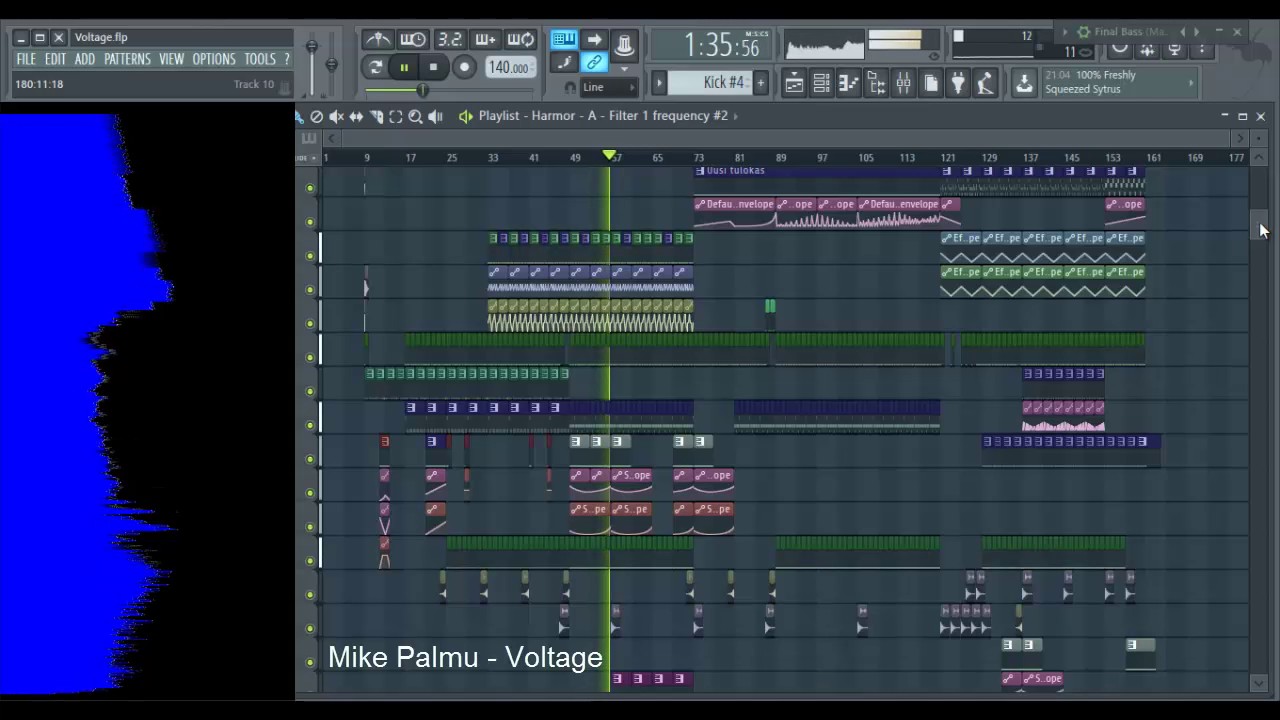Open the VIEW menu

click(x=172, y=59)
